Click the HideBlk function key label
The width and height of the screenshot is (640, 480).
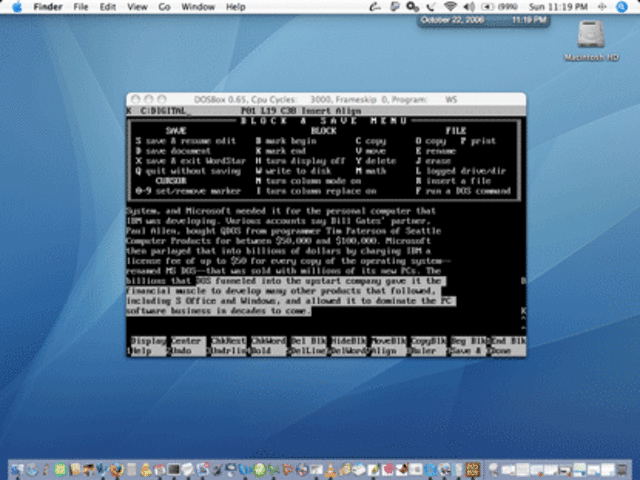tap(349, 341)
